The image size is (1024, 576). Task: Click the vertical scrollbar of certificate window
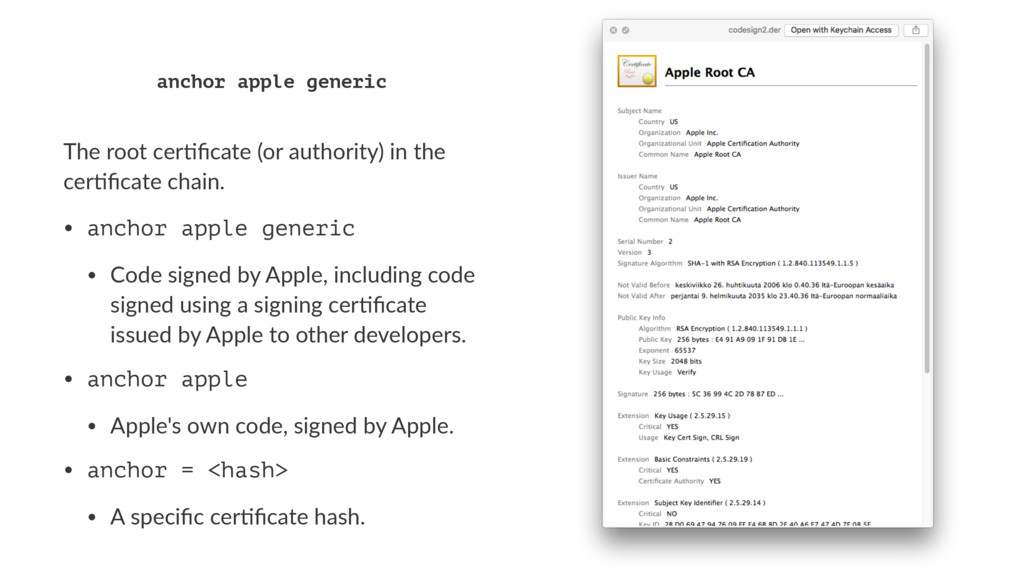coord(927,209)
